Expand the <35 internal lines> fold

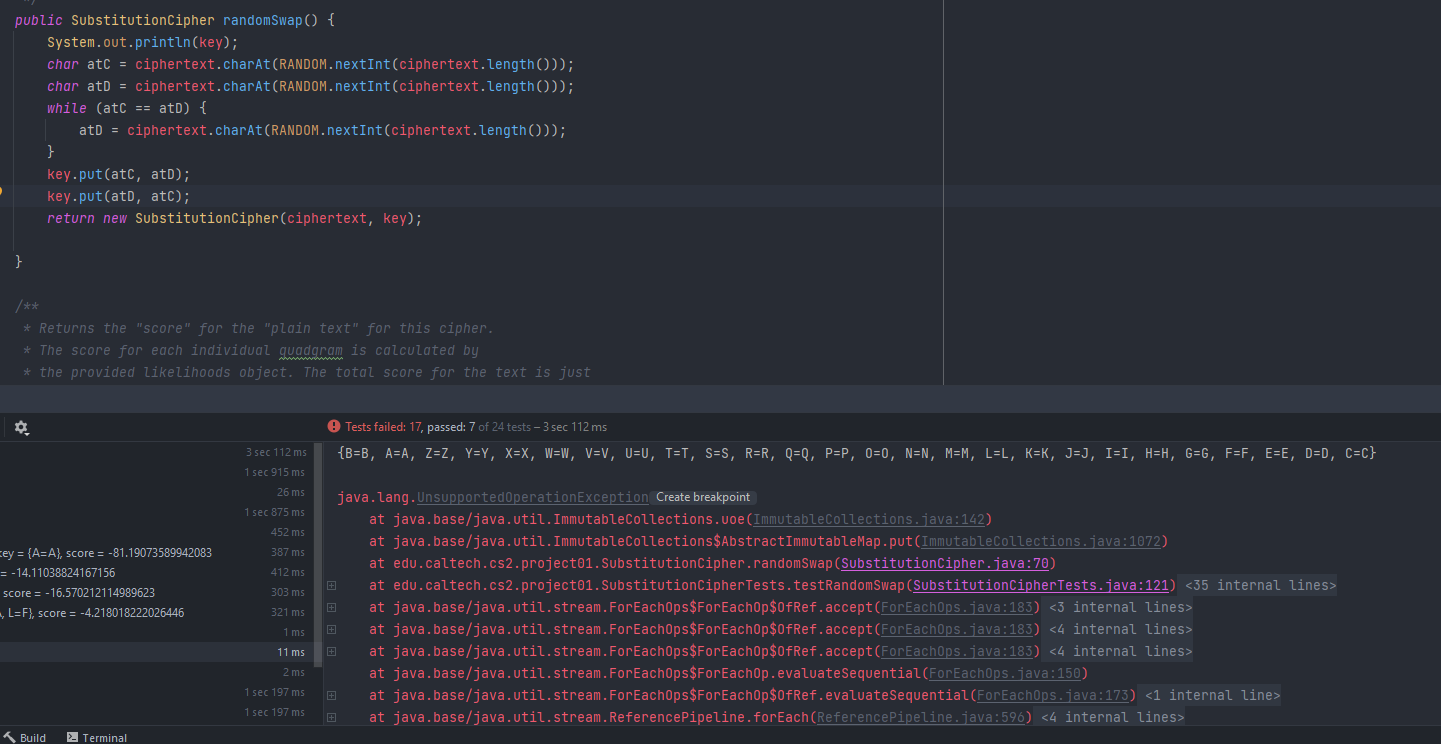coord(1260,585)
